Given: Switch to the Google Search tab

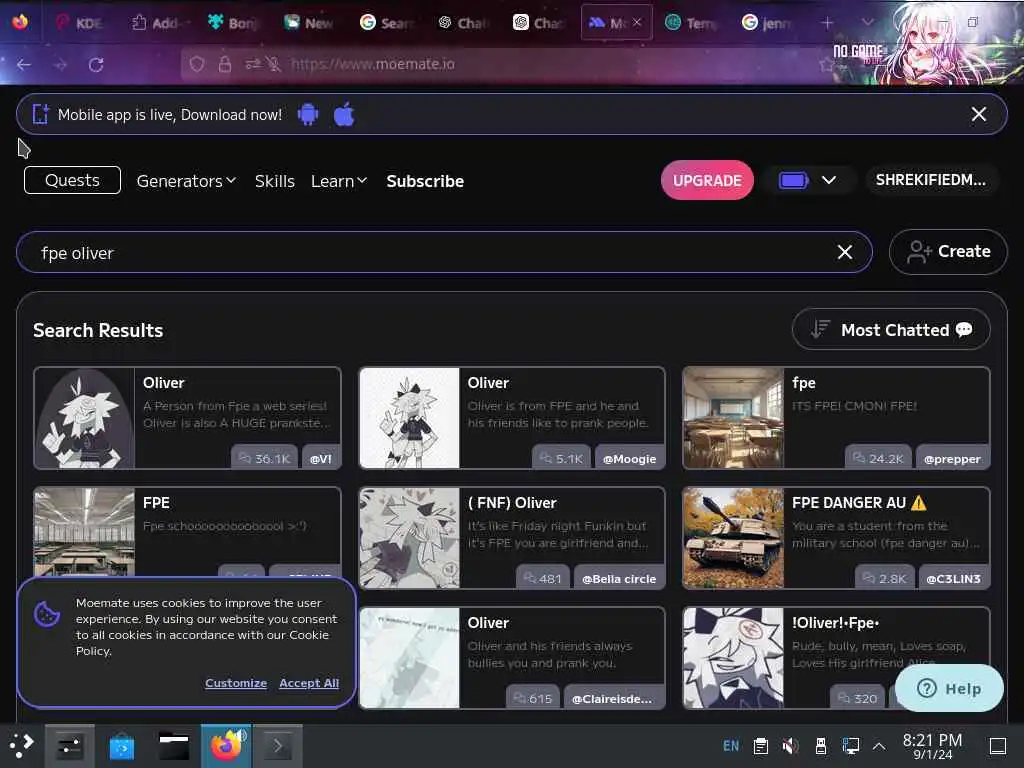Looking at the screenshot, I should click(387, 23).
